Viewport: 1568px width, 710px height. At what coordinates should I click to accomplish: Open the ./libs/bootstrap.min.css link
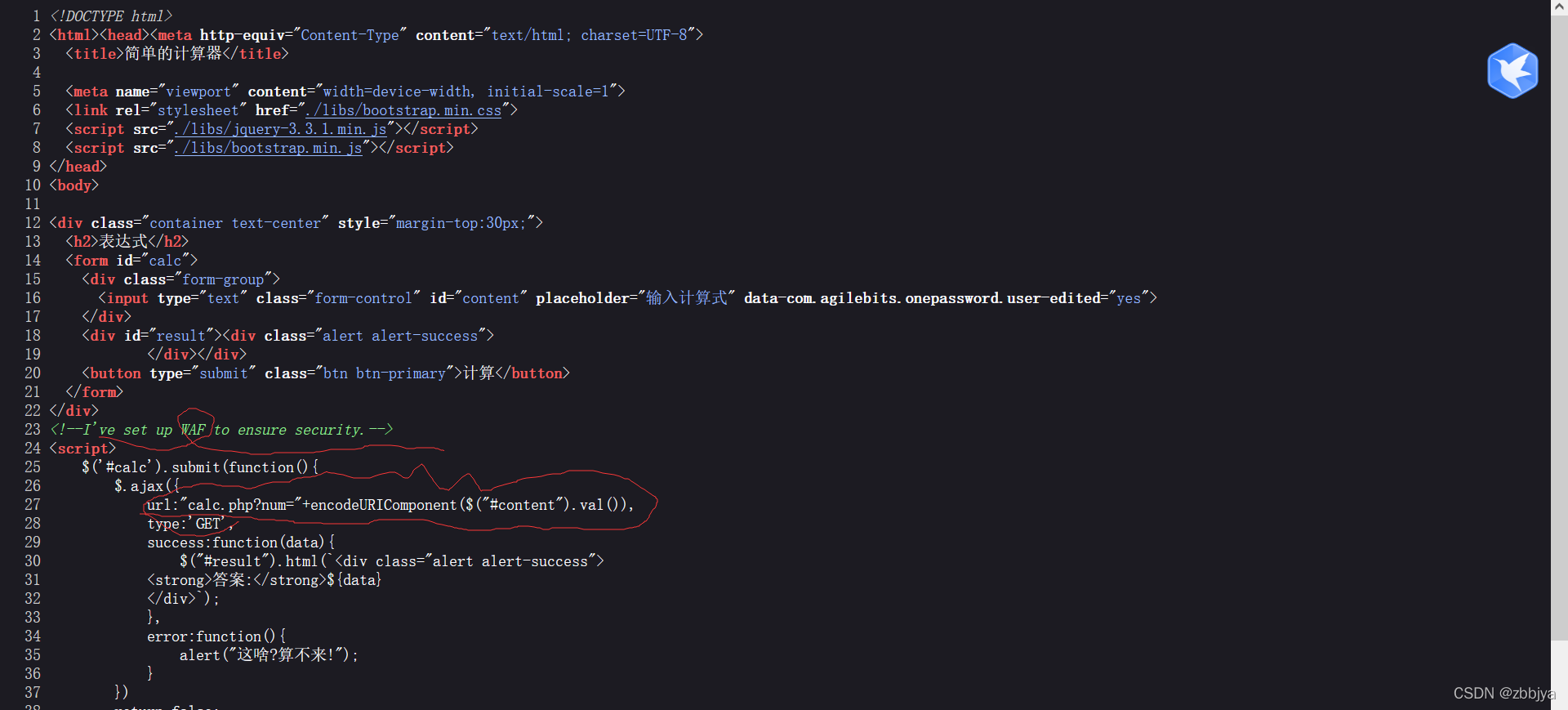coord(403,110)
